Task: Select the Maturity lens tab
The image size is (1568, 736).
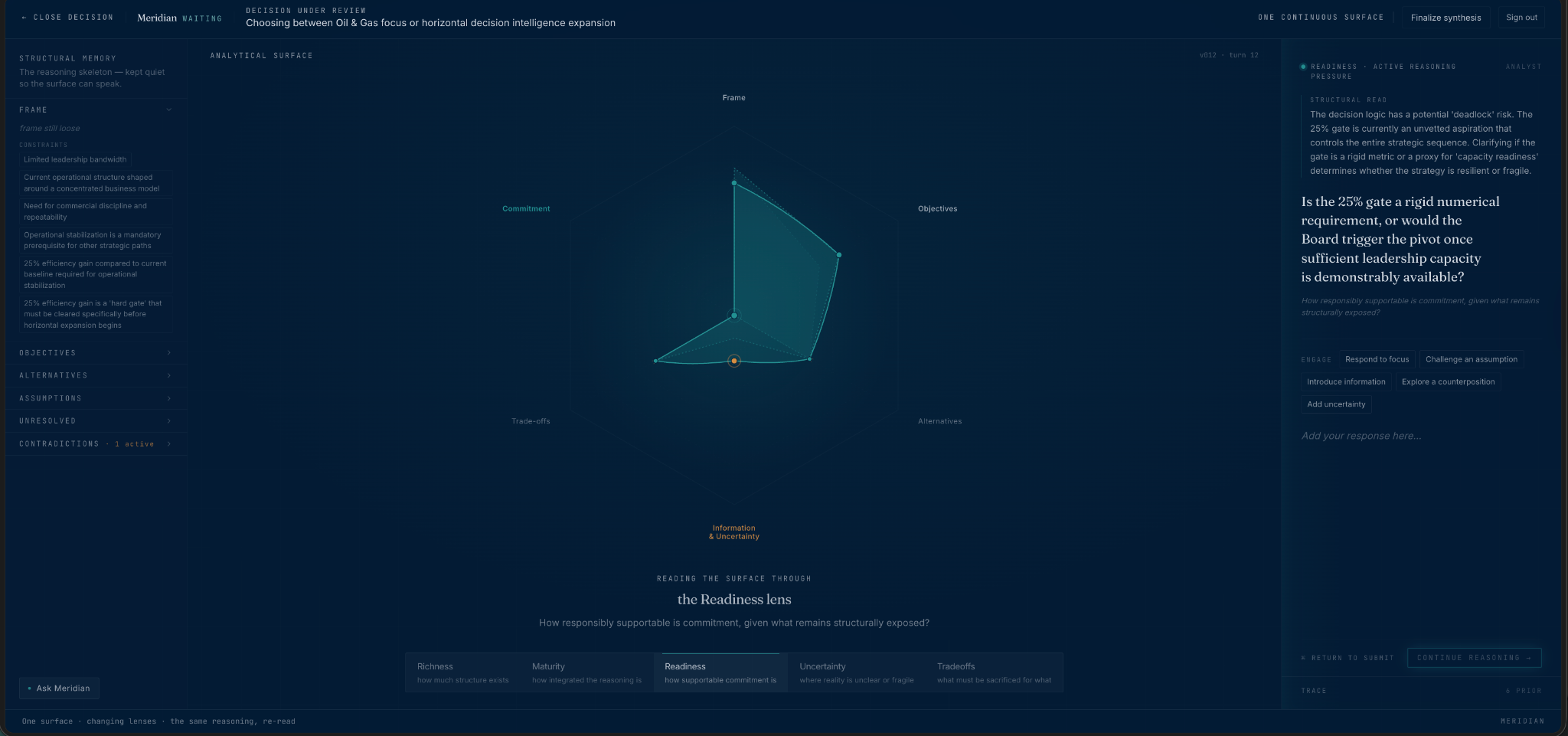Action: pos(586,672)
